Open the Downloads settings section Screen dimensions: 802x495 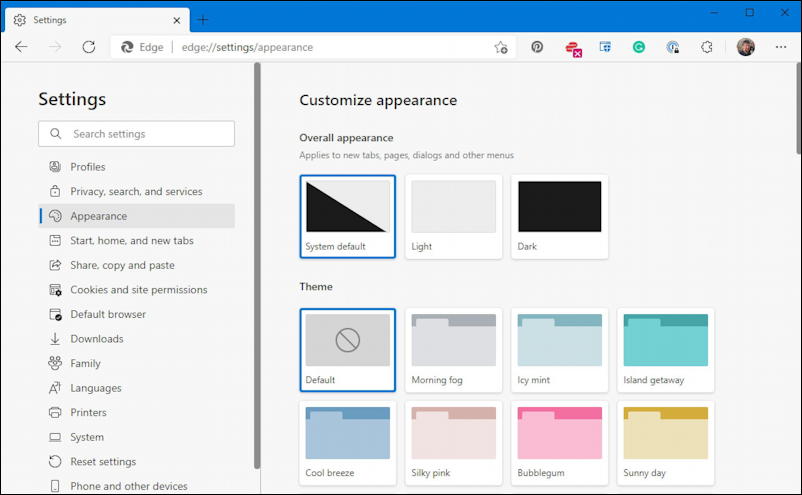(97, 339)
